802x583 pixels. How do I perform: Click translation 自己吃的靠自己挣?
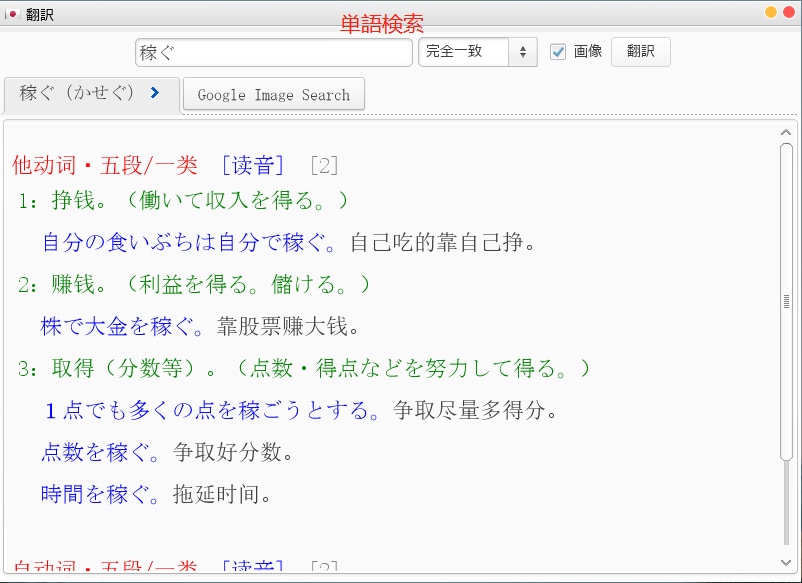[x=443, y=242]
